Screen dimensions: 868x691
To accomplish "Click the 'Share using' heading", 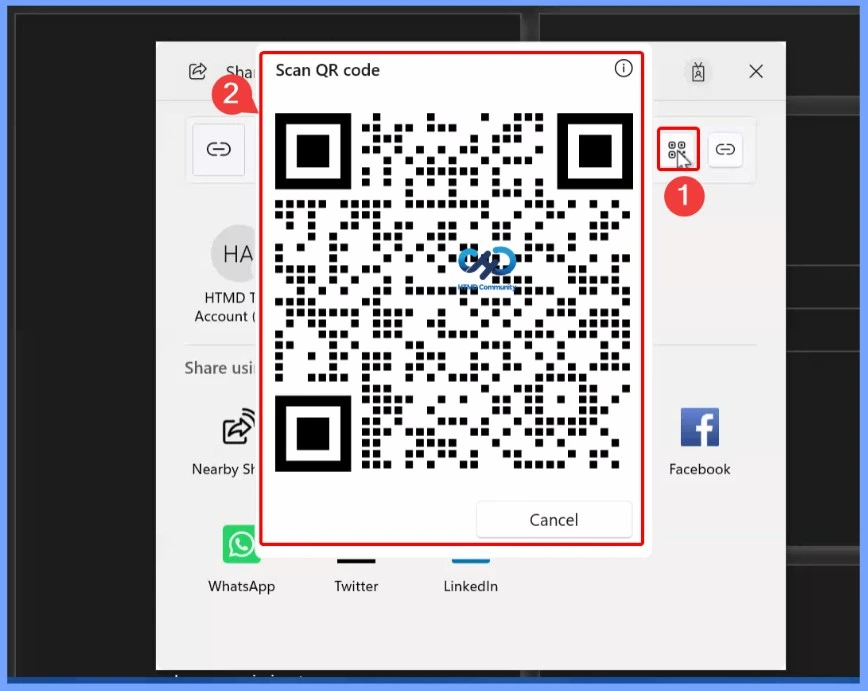I will [220, 368].
